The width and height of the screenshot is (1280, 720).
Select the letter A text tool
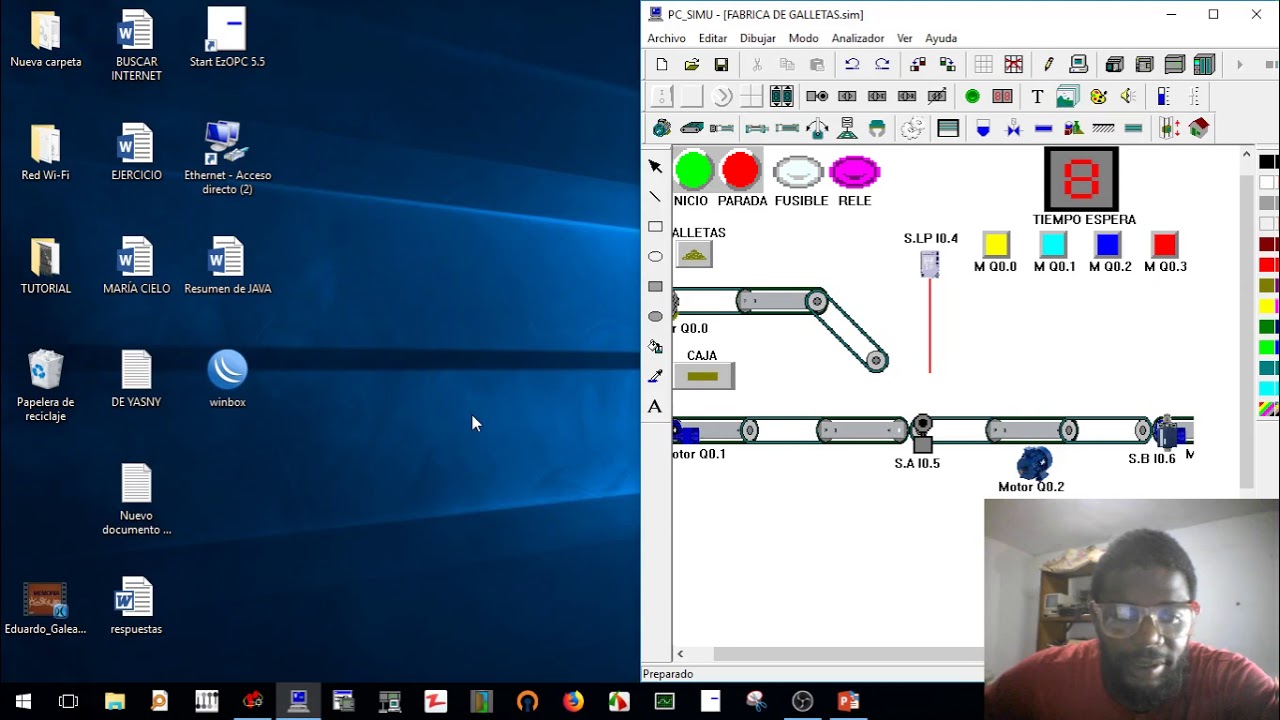coord(655,406)
